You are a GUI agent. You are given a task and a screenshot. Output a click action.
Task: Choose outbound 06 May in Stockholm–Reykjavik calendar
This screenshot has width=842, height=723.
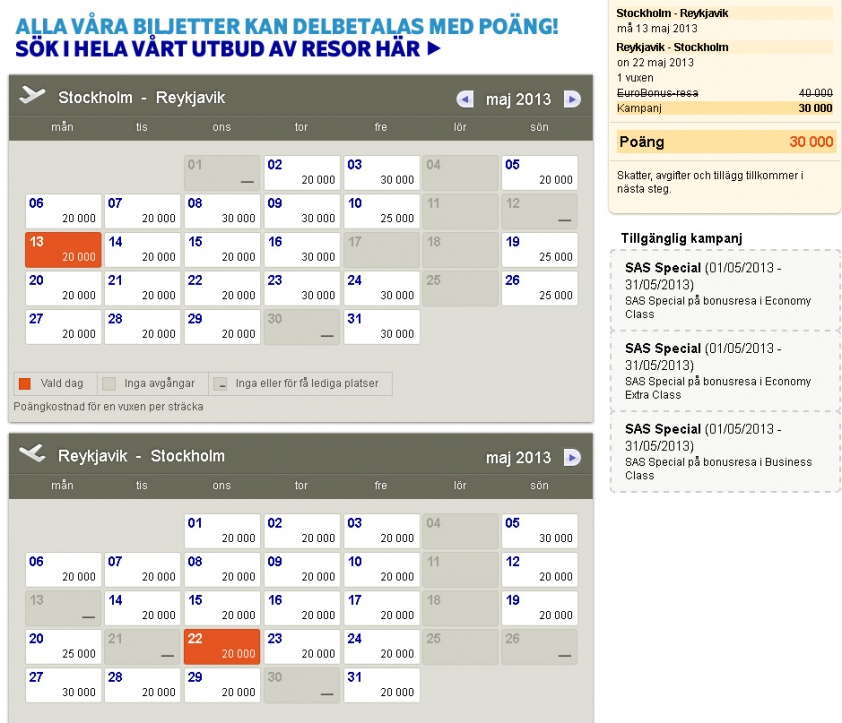click(63, 211)
